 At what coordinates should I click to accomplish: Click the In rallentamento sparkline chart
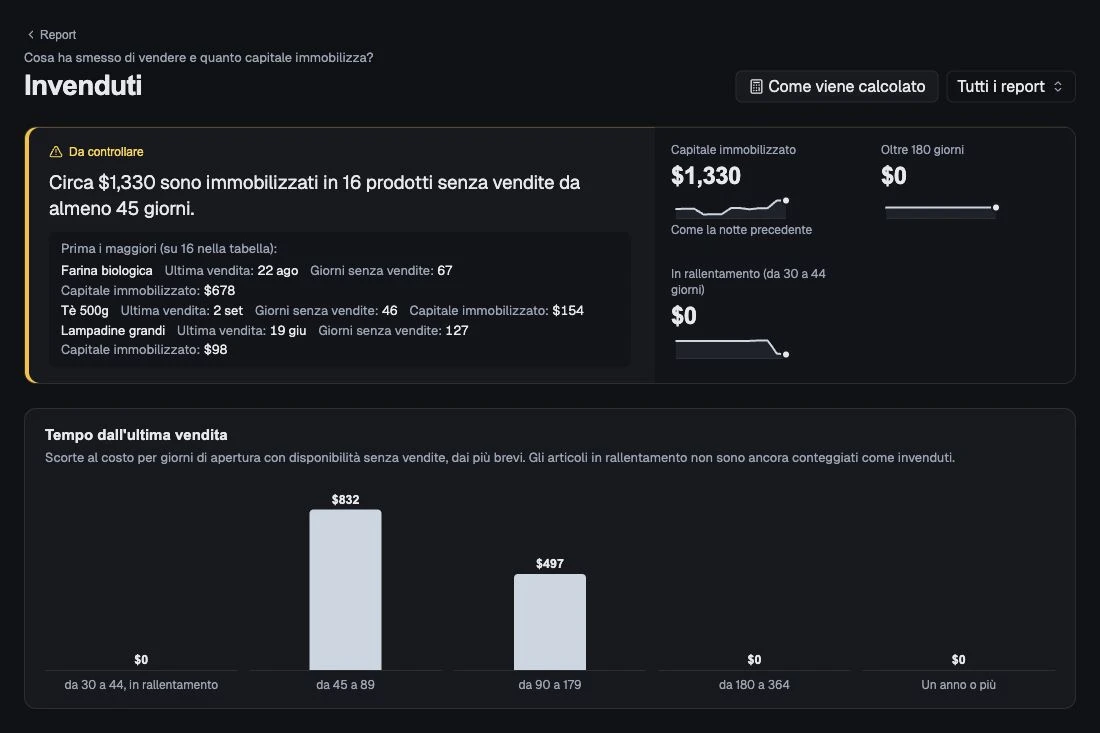(730, 348)
